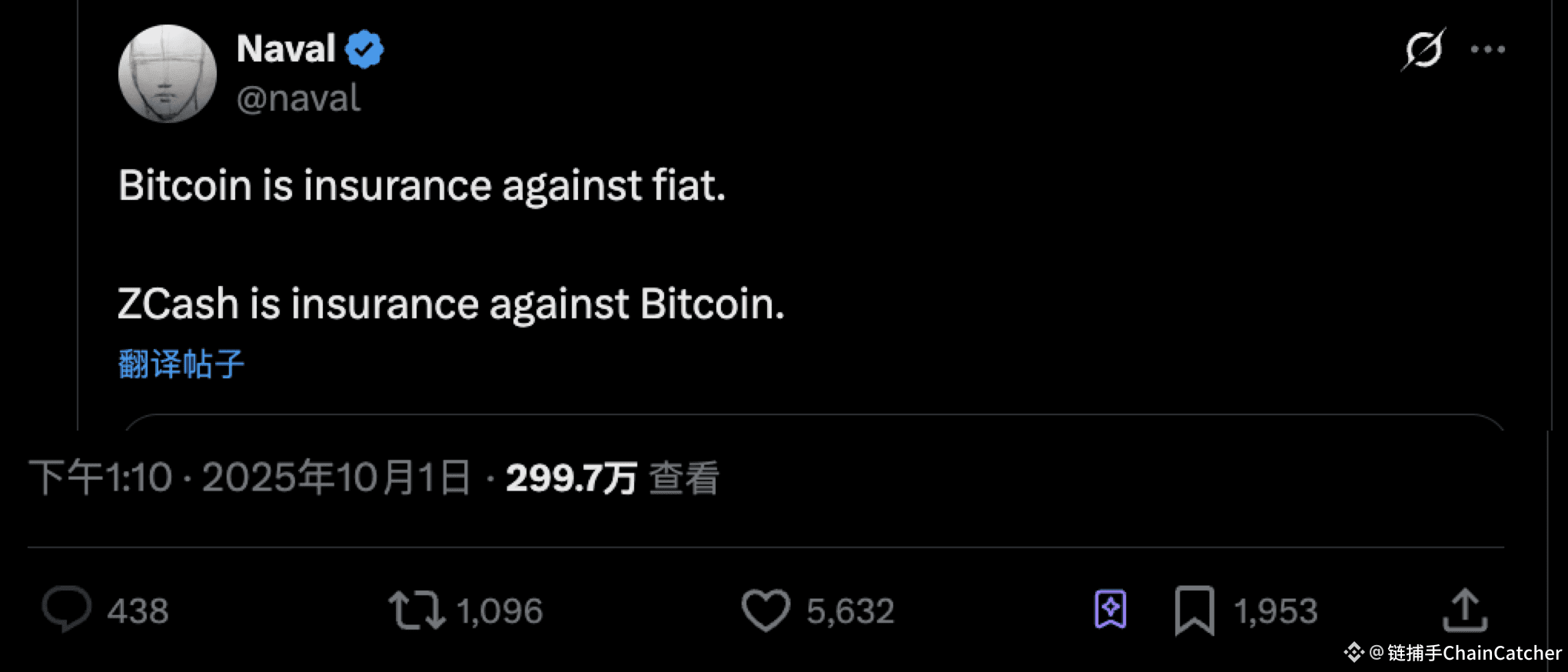Click the 1,953 bookmarks count

coord(1276,611)
